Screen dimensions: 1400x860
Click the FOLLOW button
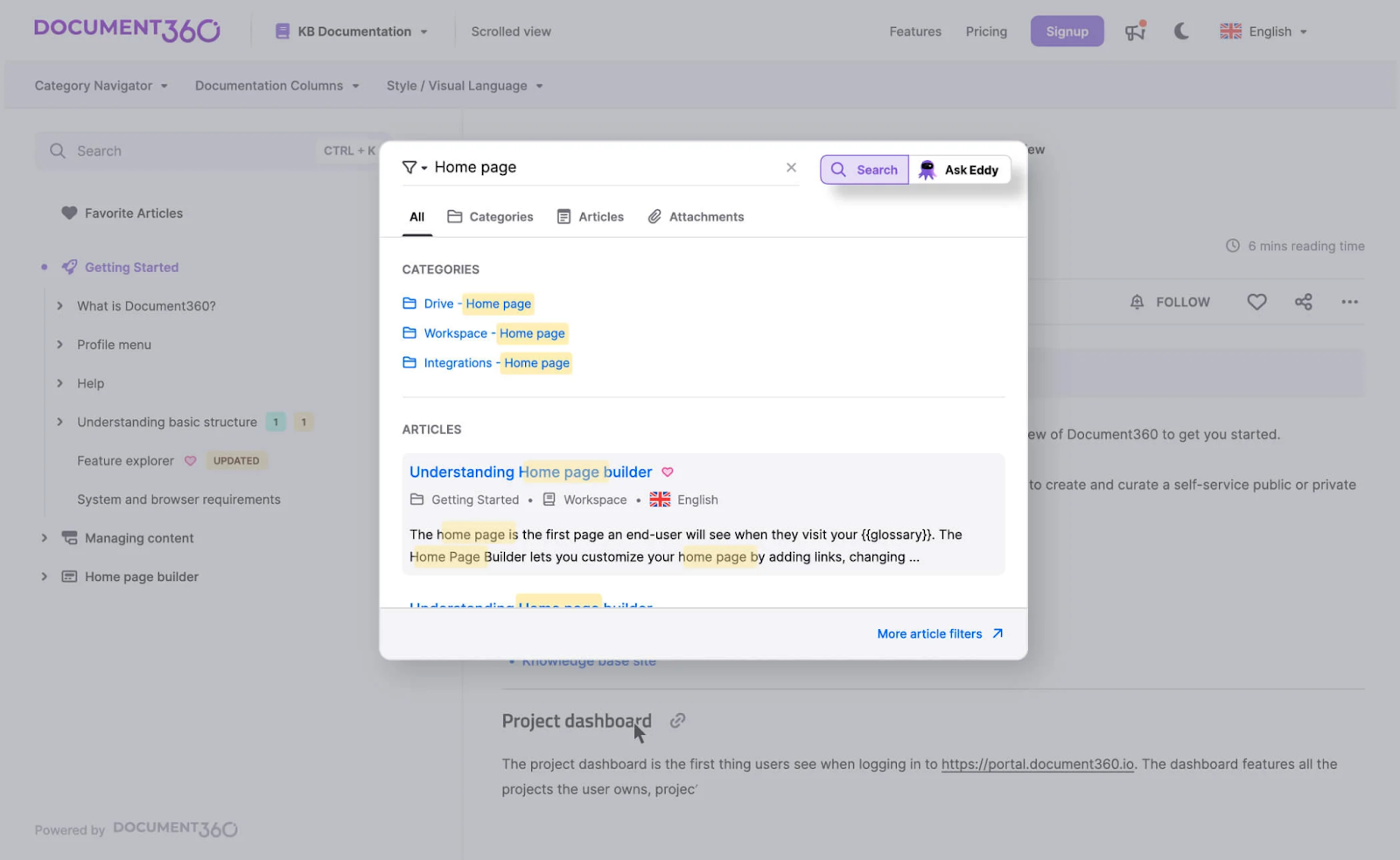[x=1170, y=302]
